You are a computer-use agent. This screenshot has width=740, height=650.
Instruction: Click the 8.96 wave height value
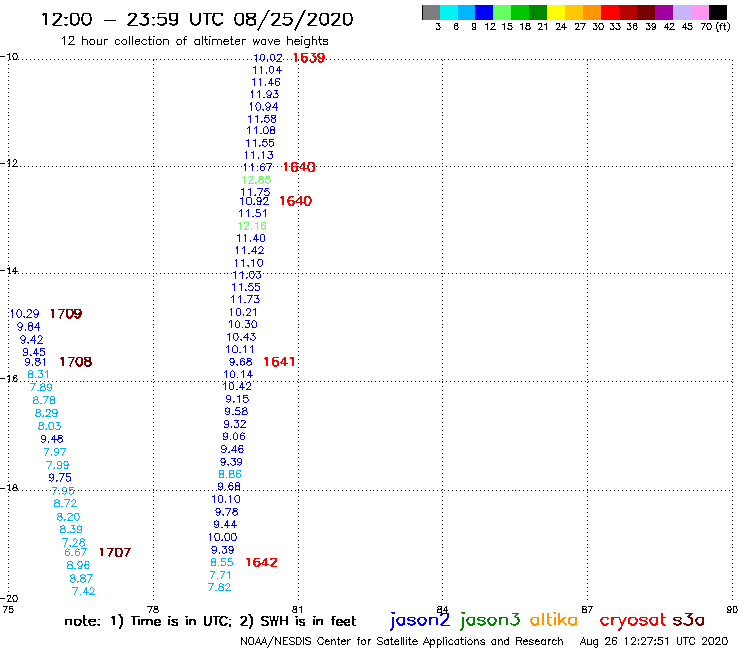pos(78,566)
